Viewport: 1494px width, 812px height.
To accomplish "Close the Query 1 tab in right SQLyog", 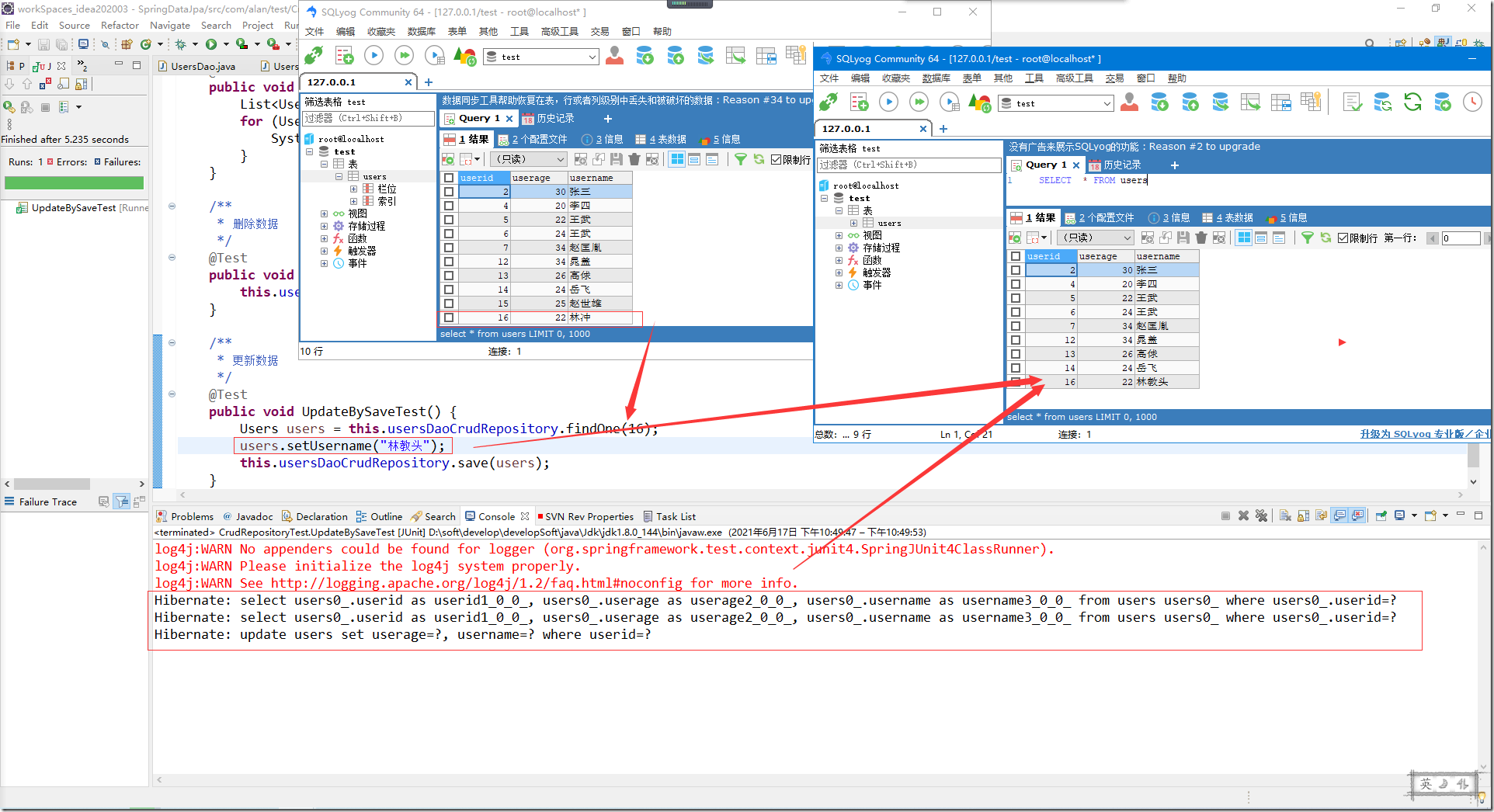I will tap(1076, 165).
